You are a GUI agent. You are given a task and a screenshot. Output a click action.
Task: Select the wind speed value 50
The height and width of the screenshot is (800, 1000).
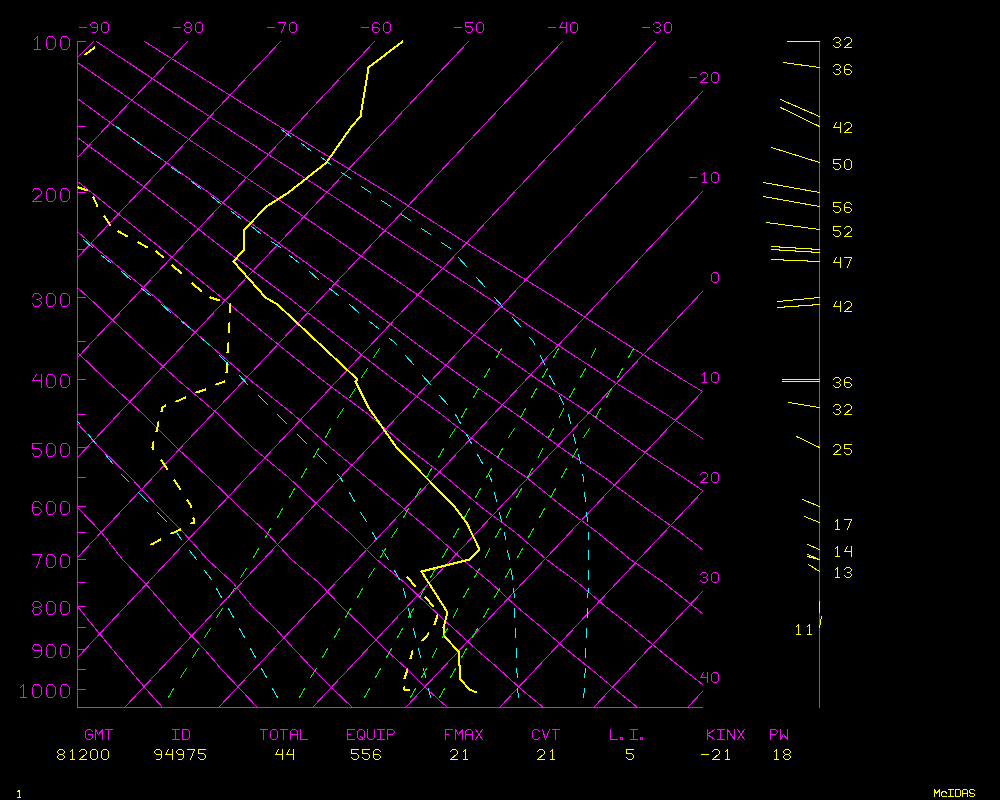pyautogui.click(x=842, y=165)
